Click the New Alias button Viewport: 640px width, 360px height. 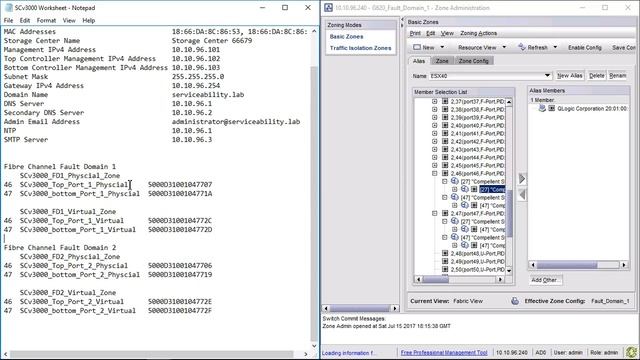pos(570,76)
